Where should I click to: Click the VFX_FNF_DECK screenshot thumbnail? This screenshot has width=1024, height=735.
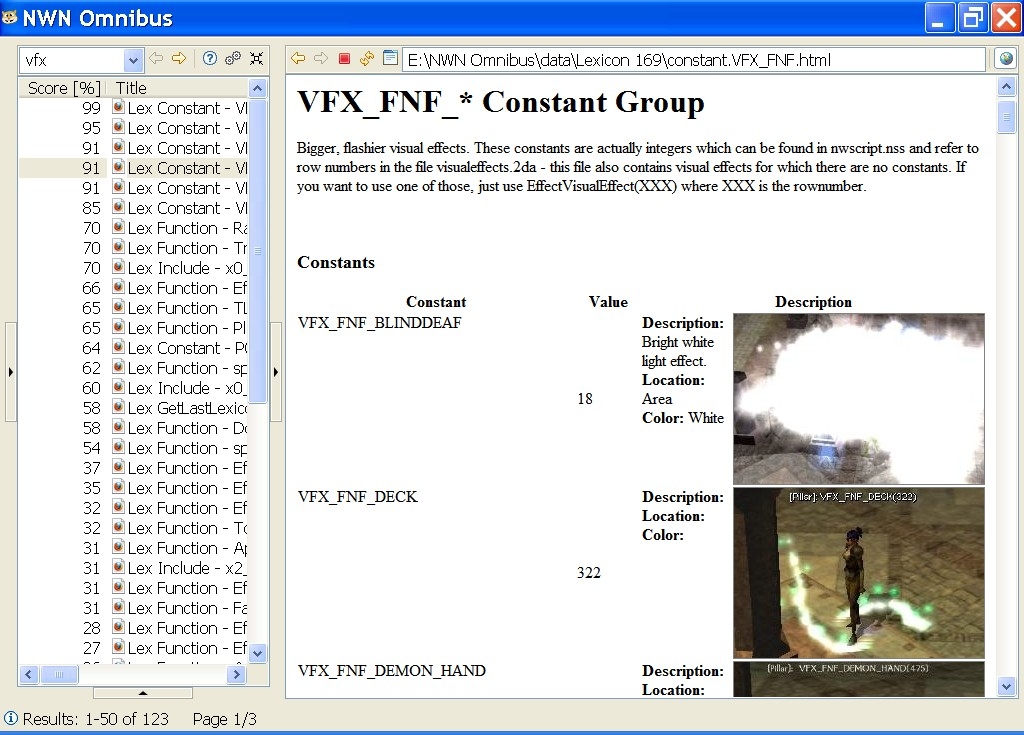click(858, 572)
